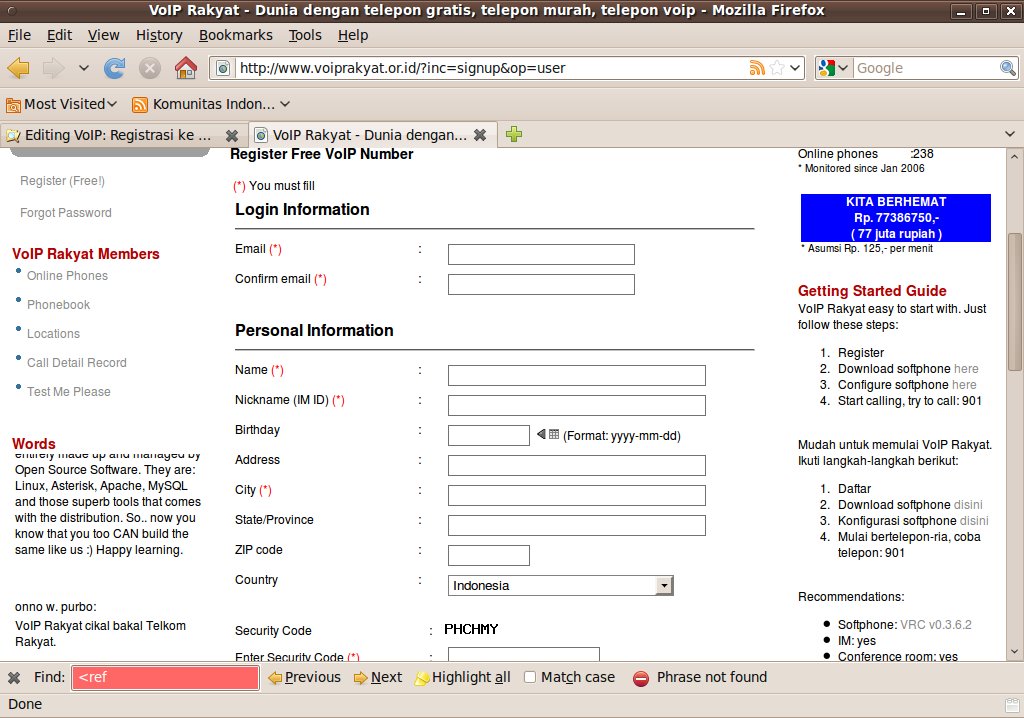Click the Home icon in toolbar
Viewport: 1024px width, 718px height.
pos(185,68)
